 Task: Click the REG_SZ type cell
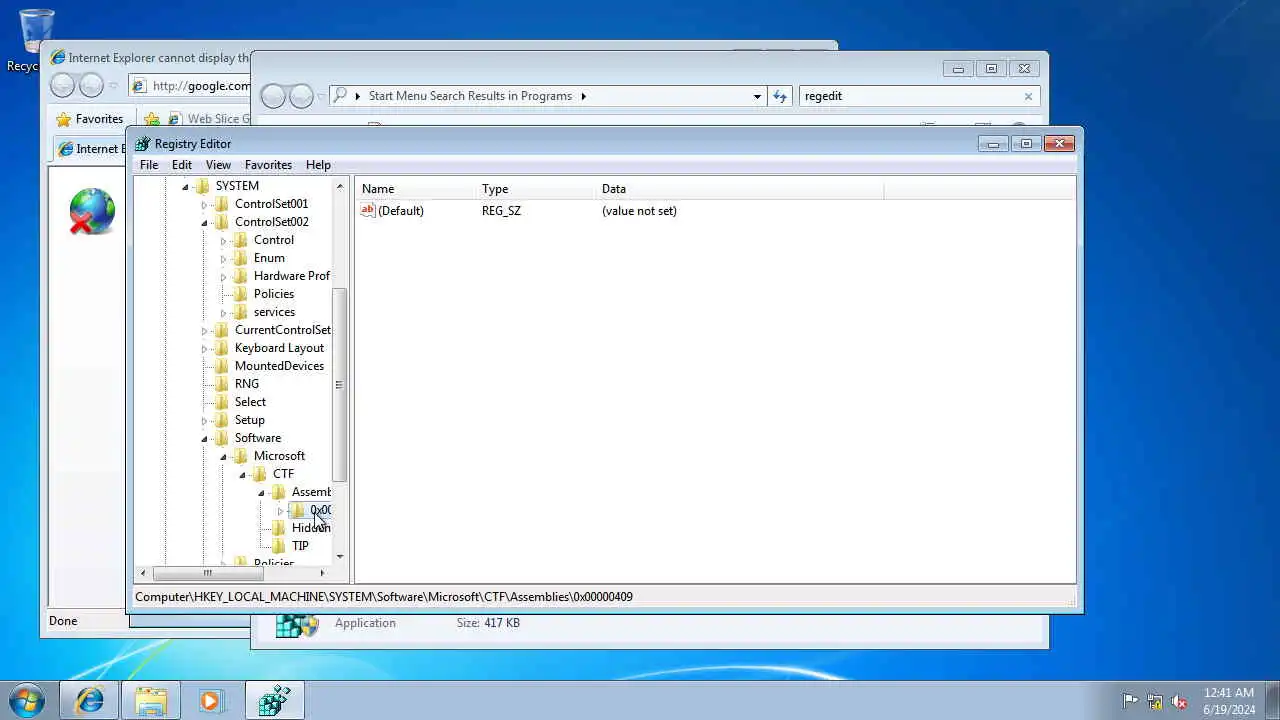pos(501,211)
